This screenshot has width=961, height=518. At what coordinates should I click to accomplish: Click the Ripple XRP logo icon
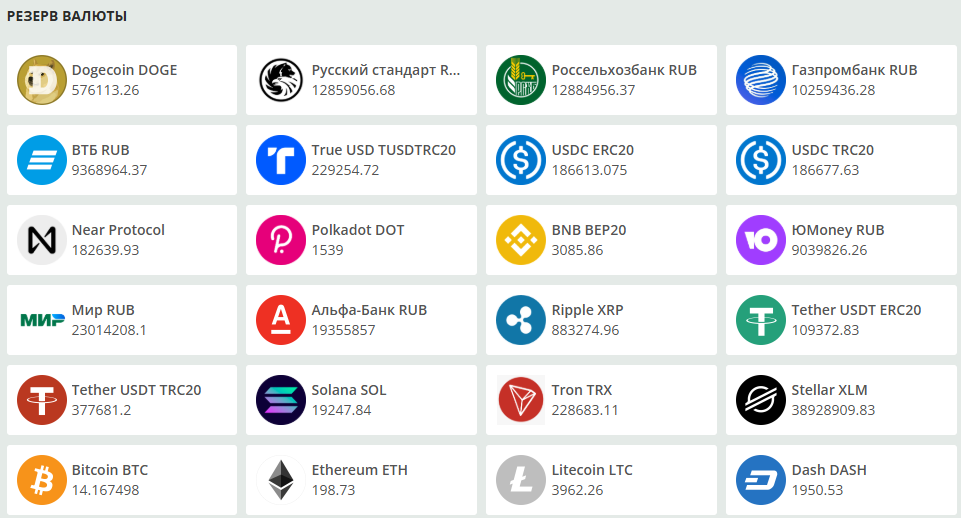click(x=521, y=320)
